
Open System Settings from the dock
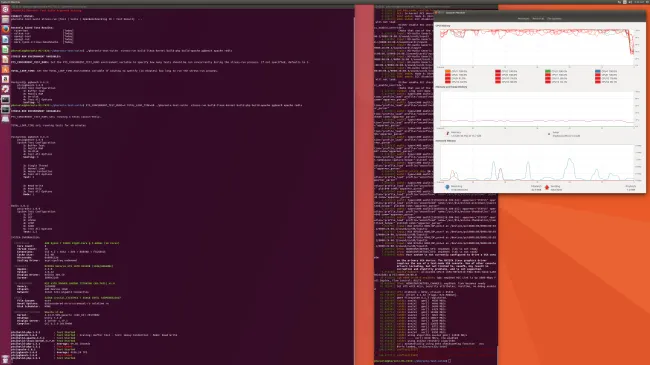tap(5, 89)
